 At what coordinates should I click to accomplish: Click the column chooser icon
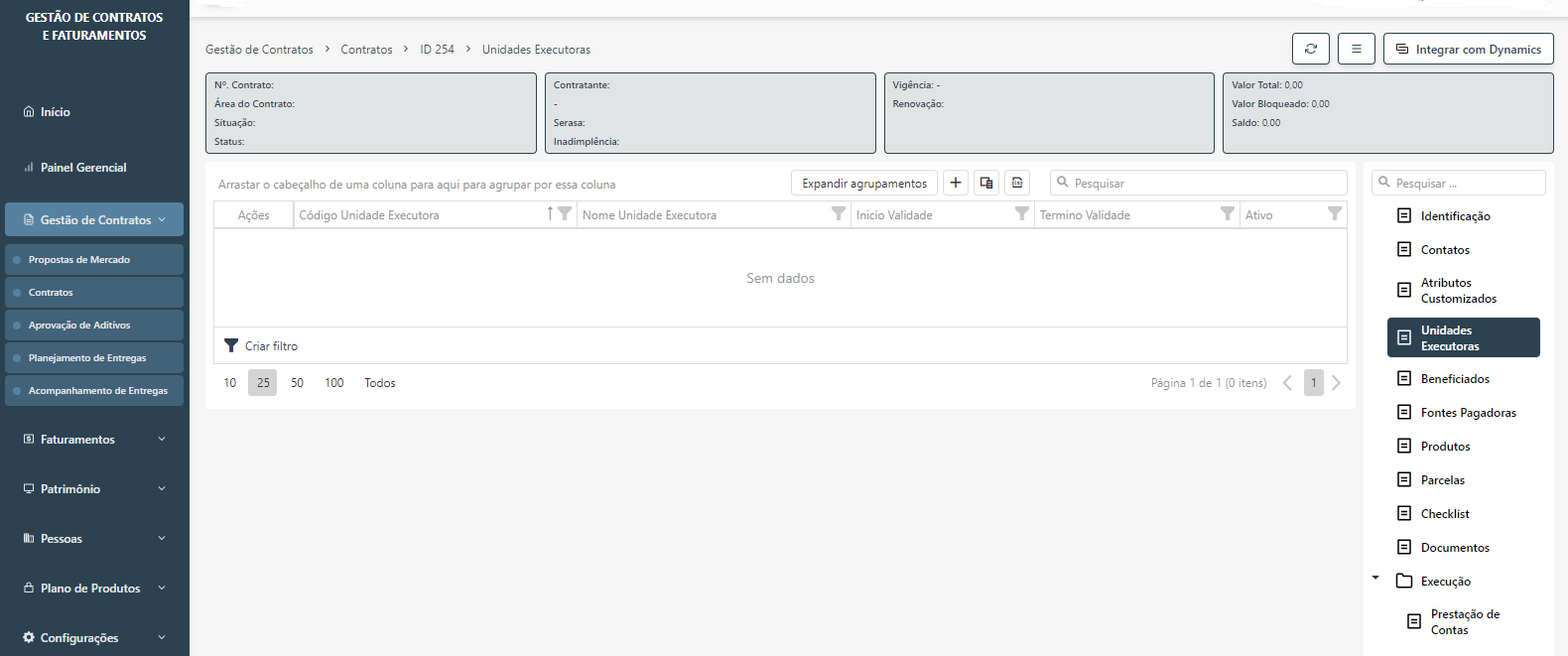click(x=986, y=183)
